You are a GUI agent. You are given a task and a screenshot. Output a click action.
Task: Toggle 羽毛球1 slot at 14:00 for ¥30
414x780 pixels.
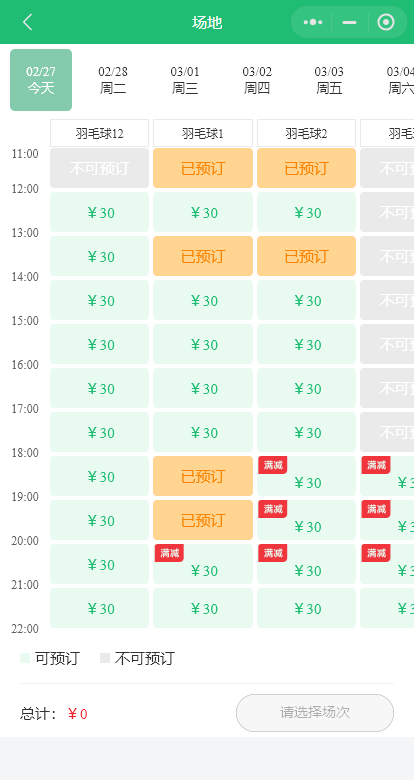(x=203, y=300)
